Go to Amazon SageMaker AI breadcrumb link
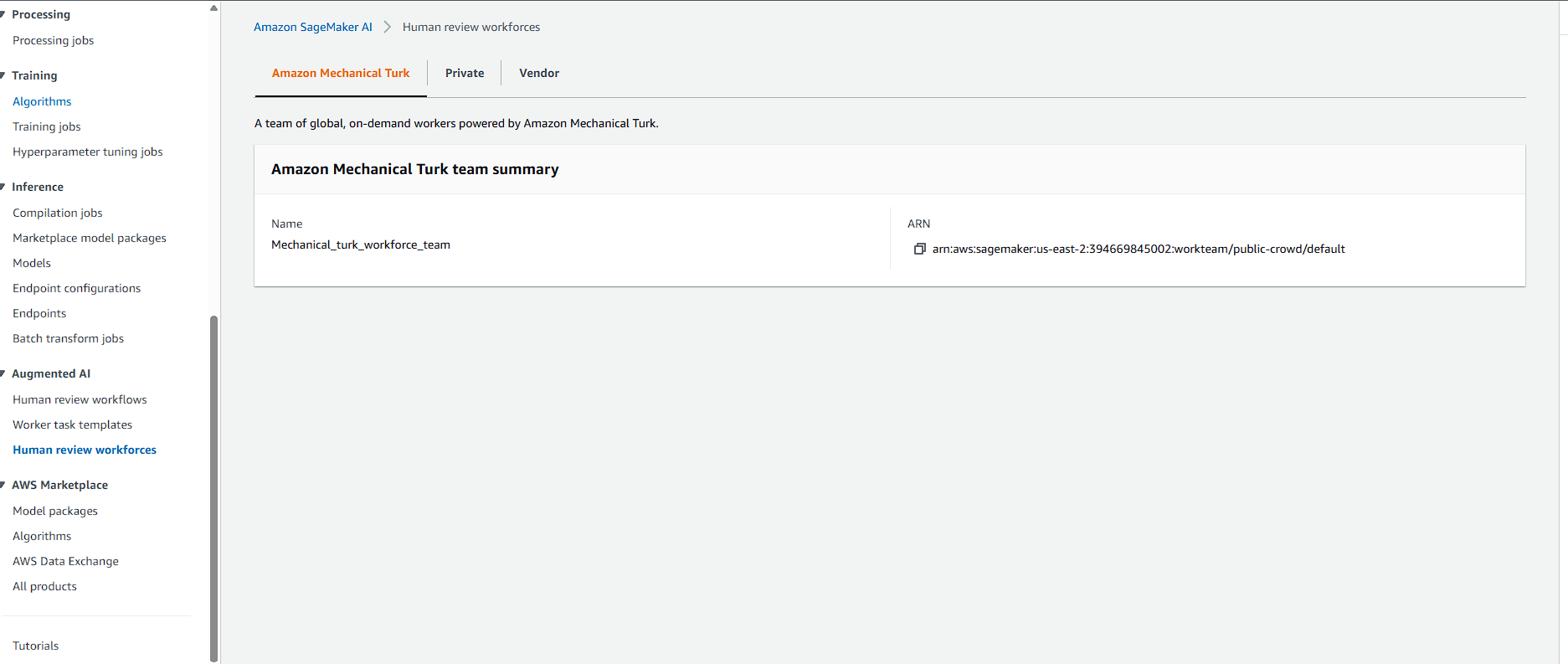 tap(313, 27)
